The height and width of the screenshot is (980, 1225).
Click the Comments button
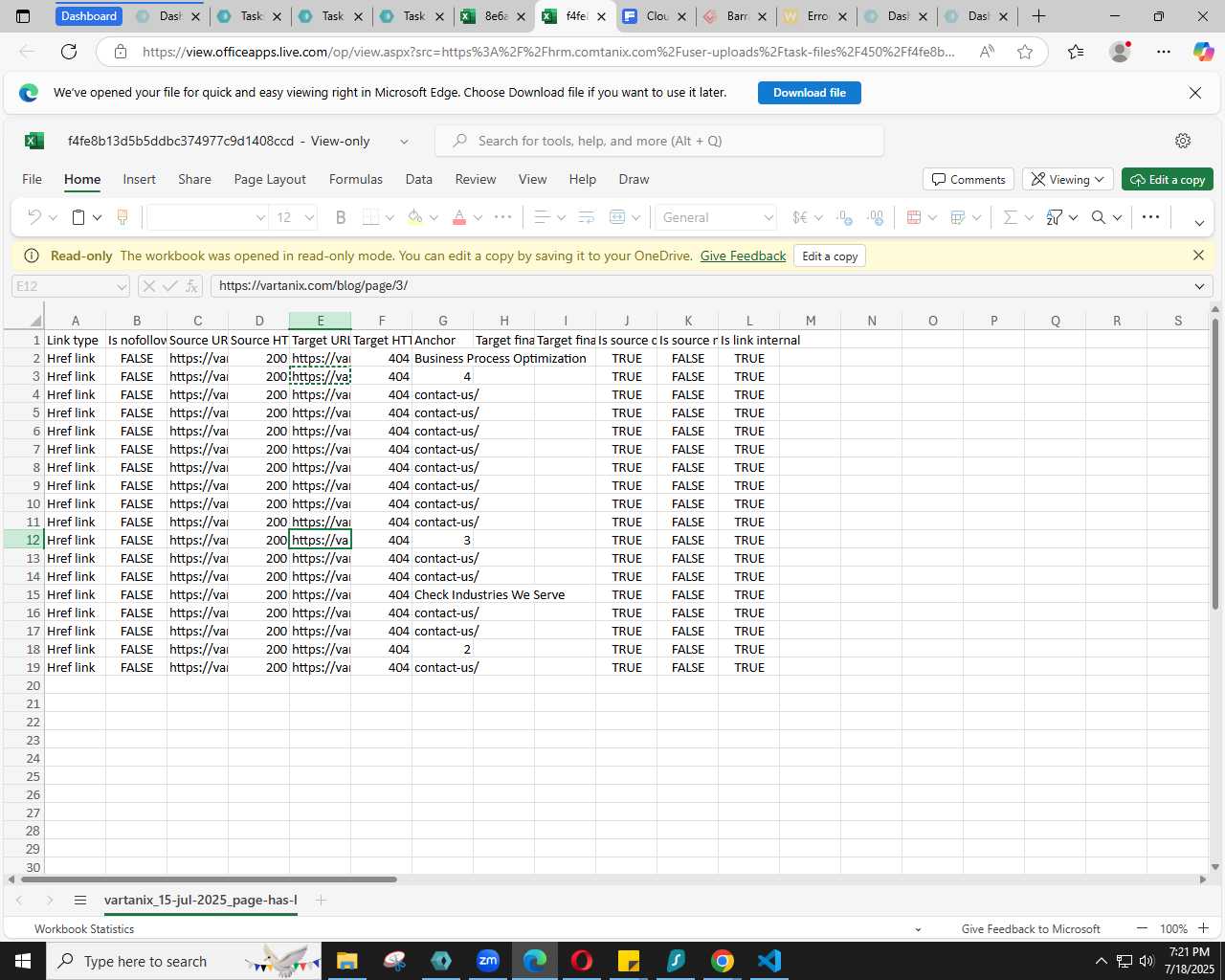(x=969, y=180)
